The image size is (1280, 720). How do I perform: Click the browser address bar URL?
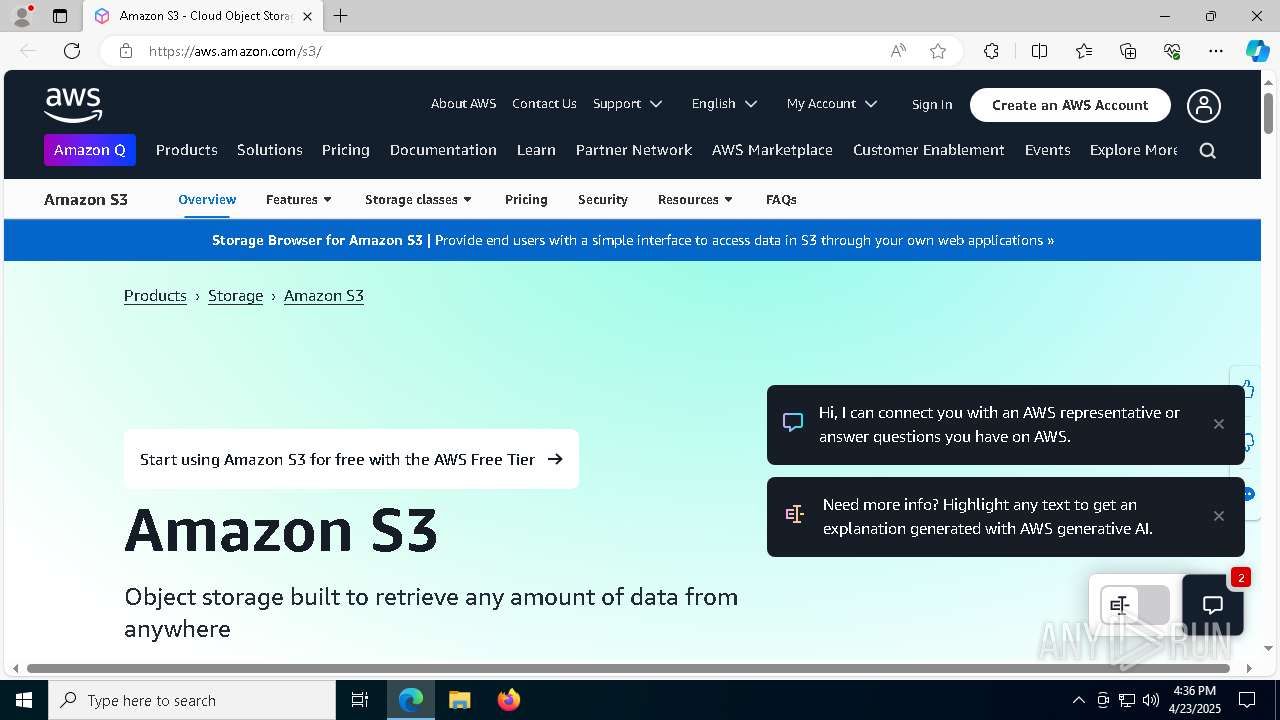click(x=235, y=51)
